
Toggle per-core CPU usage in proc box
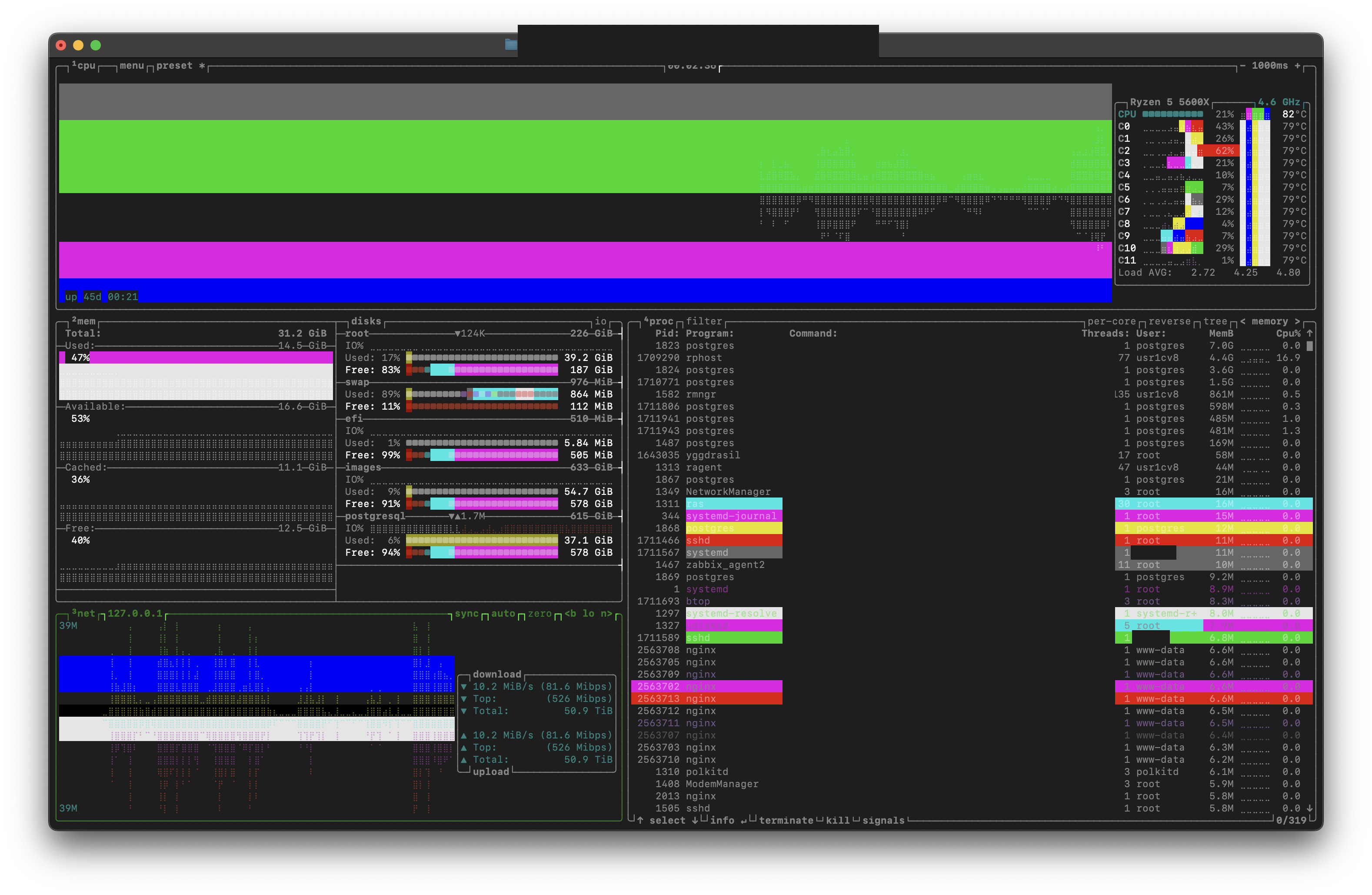pyautogui.click(x=1112, y=321)
